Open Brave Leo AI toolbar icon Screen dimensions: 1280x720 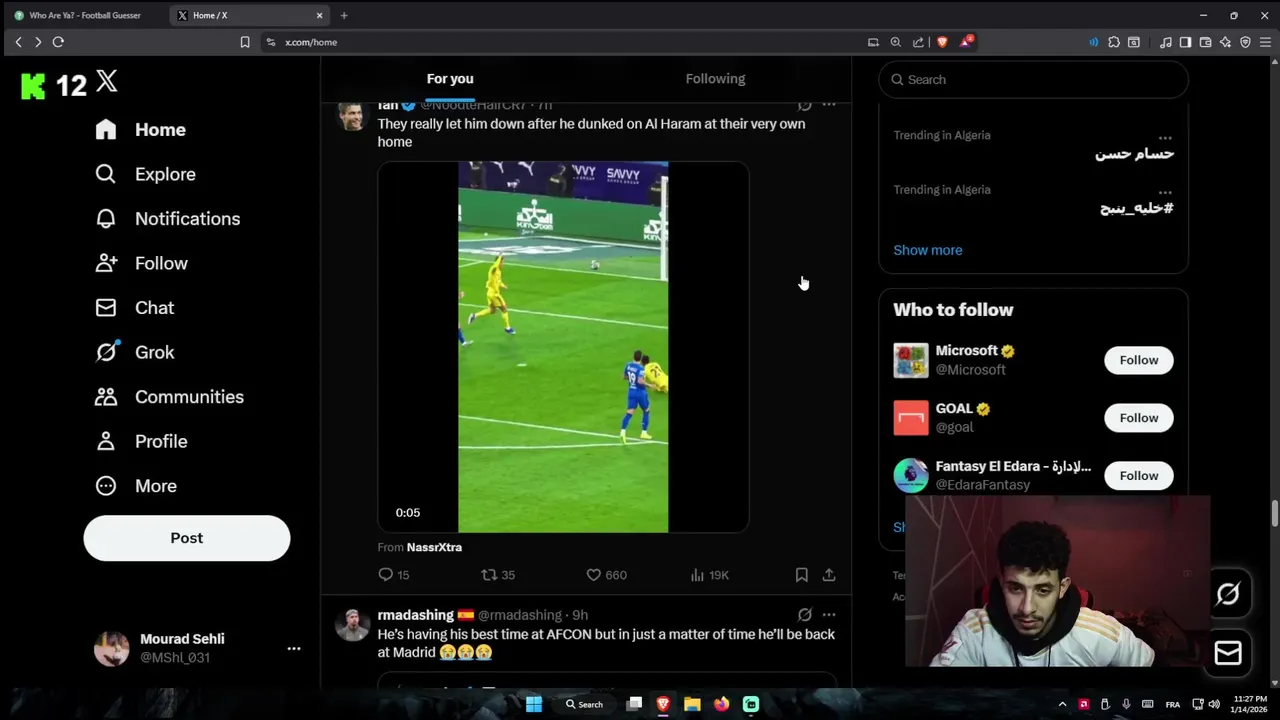click(x=1225, y=42)
